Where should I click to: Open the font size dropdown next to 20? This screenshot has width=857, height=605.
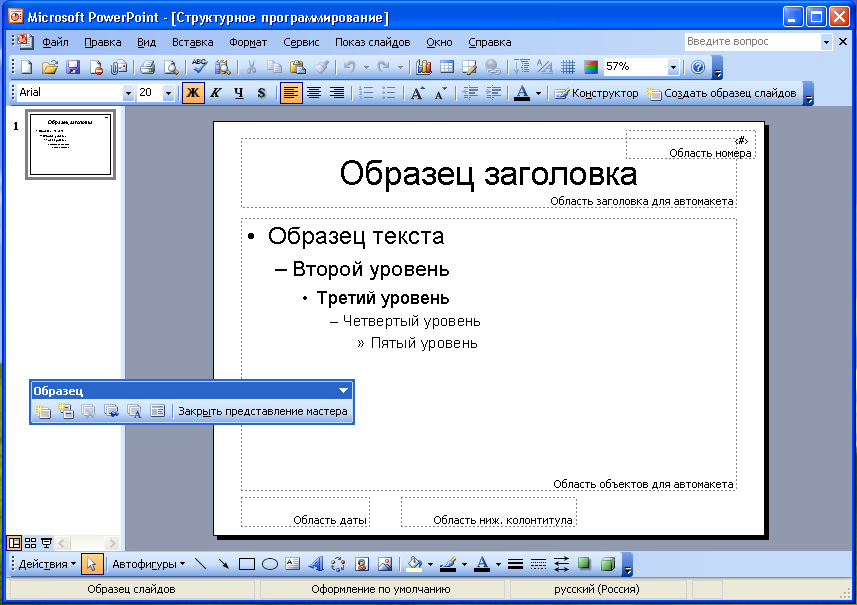pos(168,93)
